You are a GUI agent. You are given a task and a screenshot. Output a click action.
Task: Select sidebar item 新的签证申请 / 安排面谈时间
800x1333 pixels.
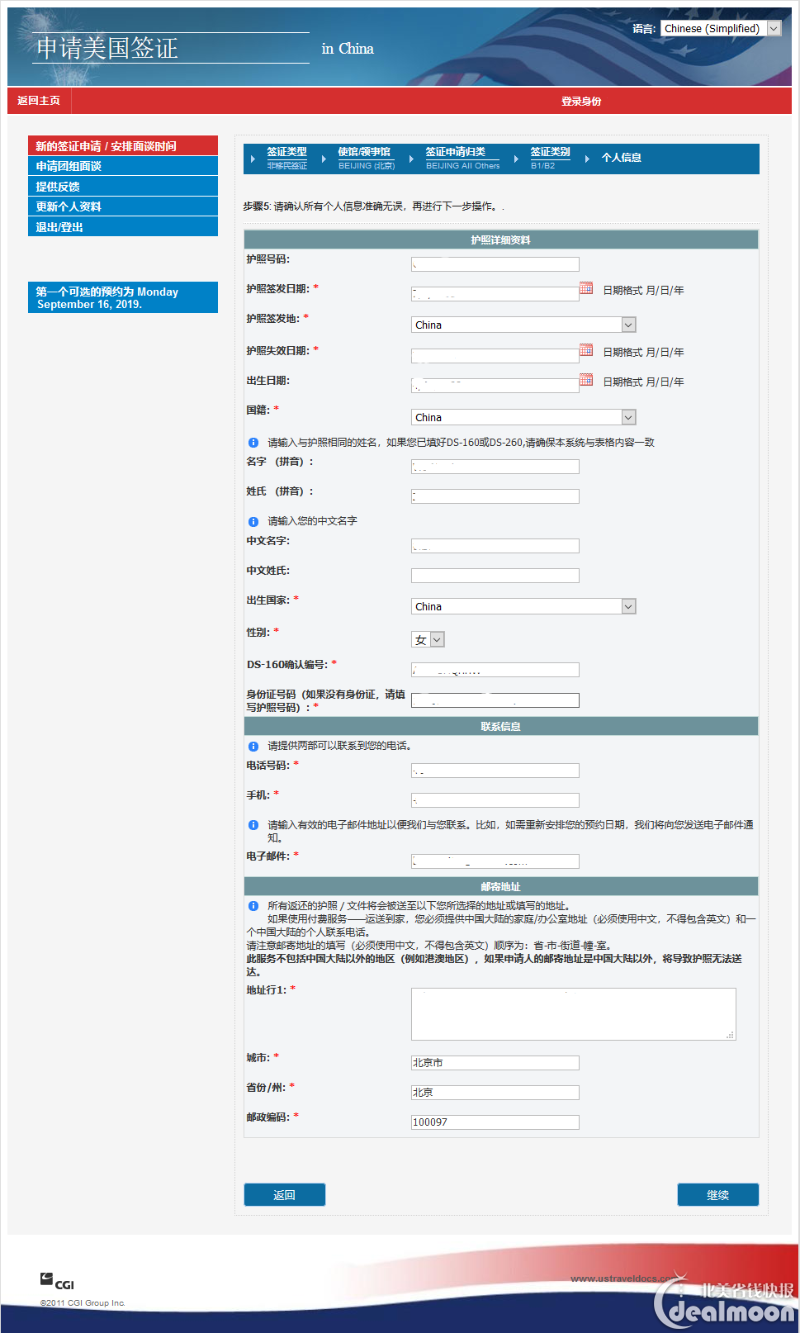point(123,146)
